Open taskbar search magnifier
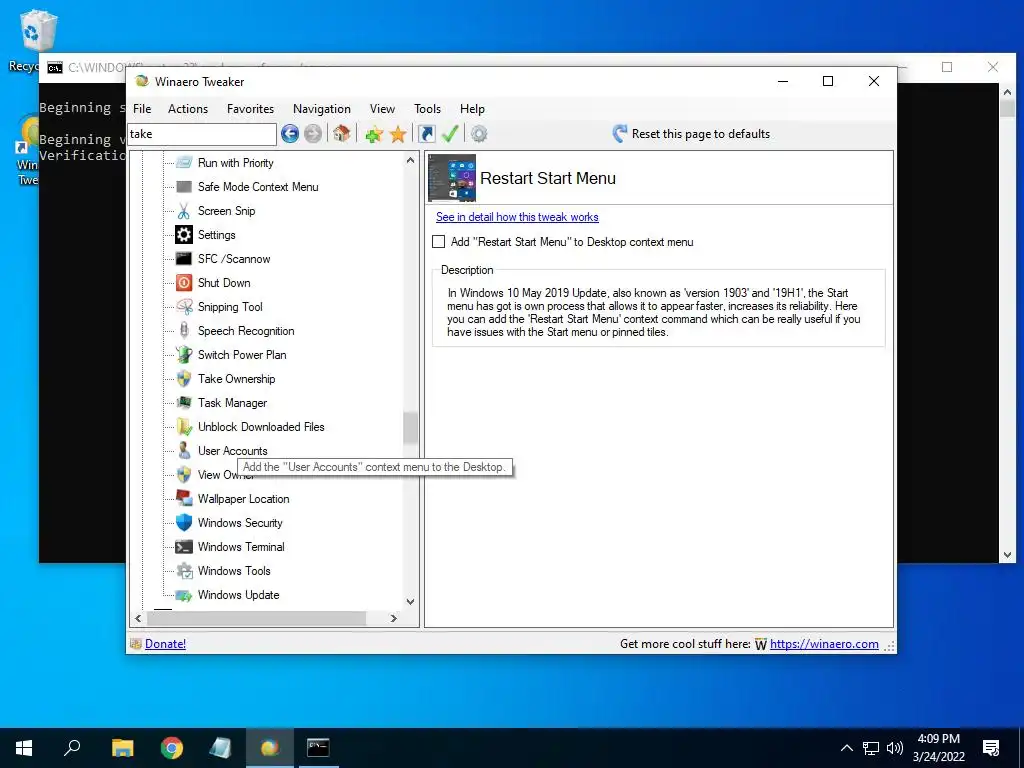1024x768 pixels. (72, 748)
